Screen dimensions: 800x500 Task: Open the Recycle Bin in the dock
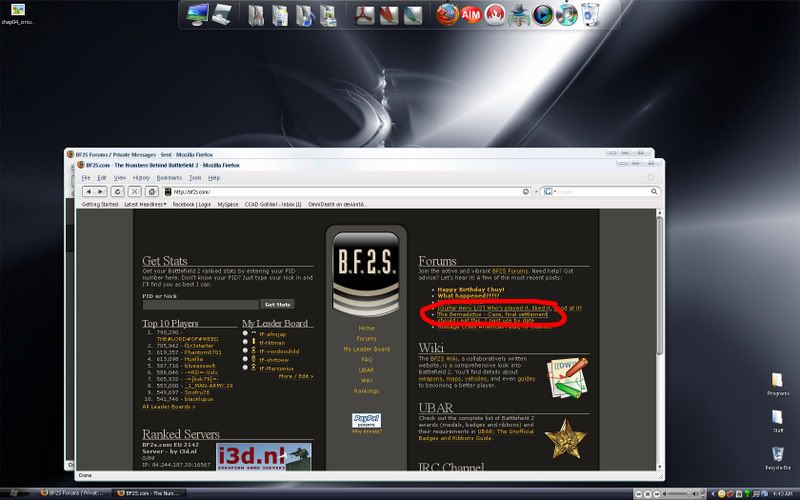[590, 14]
